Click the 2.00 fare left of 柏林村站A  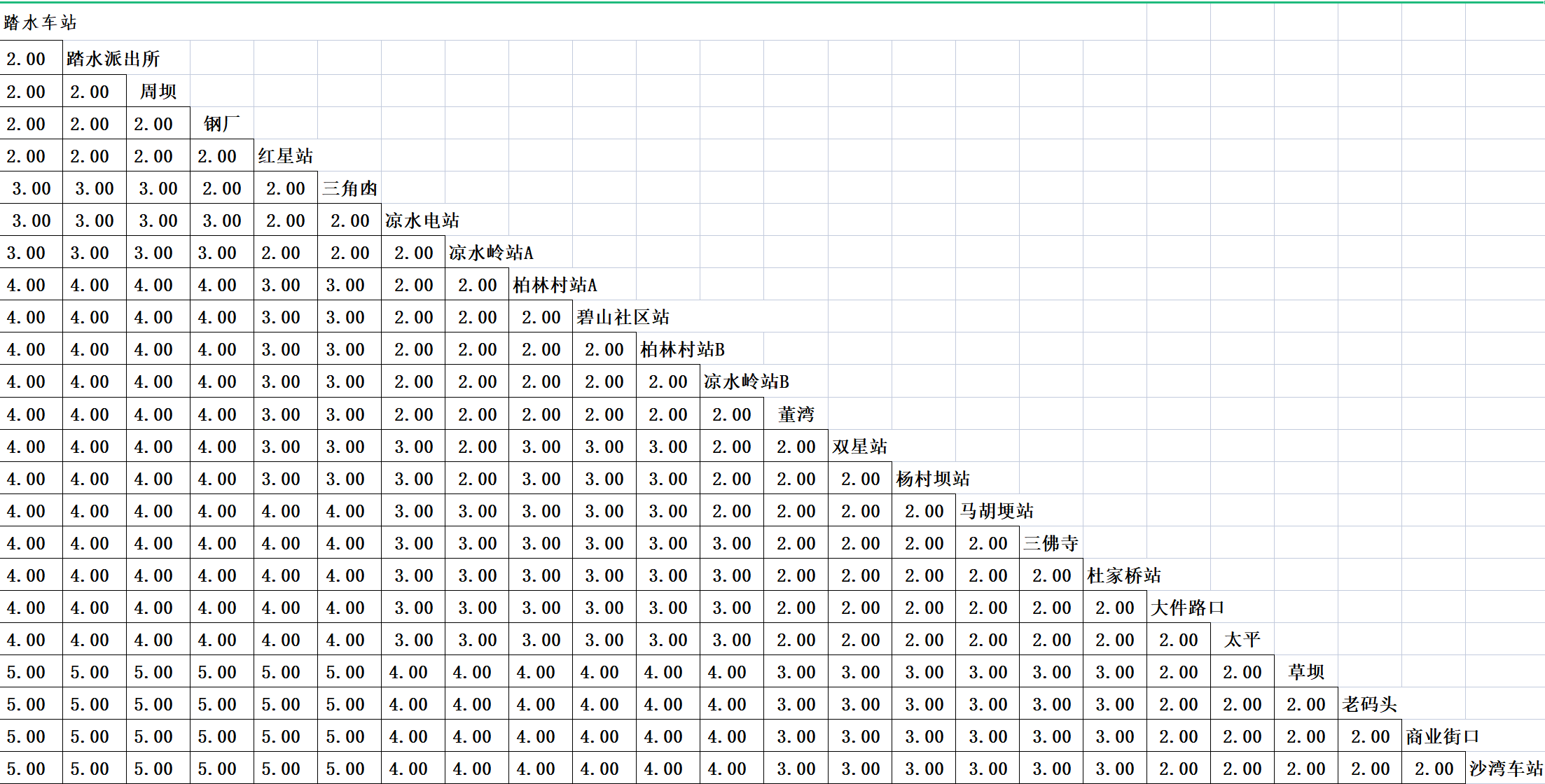point(477,284)
